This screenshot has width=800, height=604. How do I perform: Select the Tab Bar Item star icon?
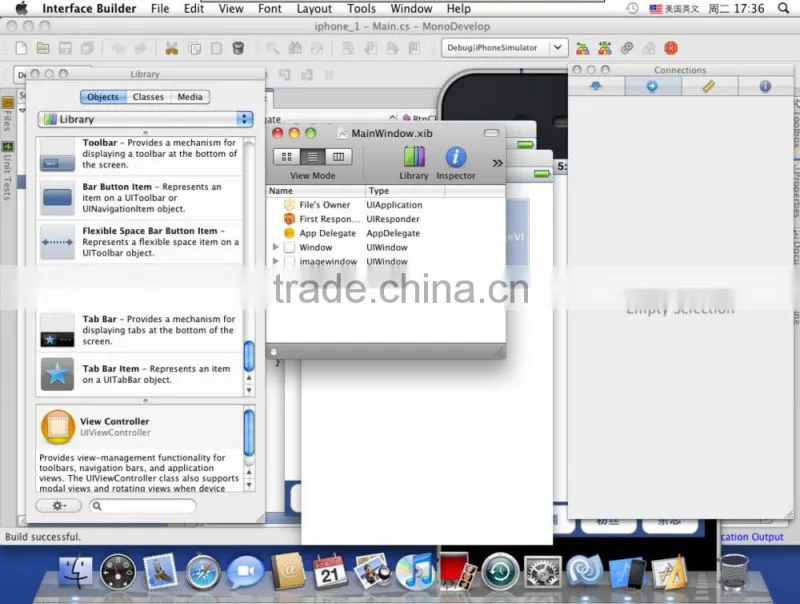57,374
